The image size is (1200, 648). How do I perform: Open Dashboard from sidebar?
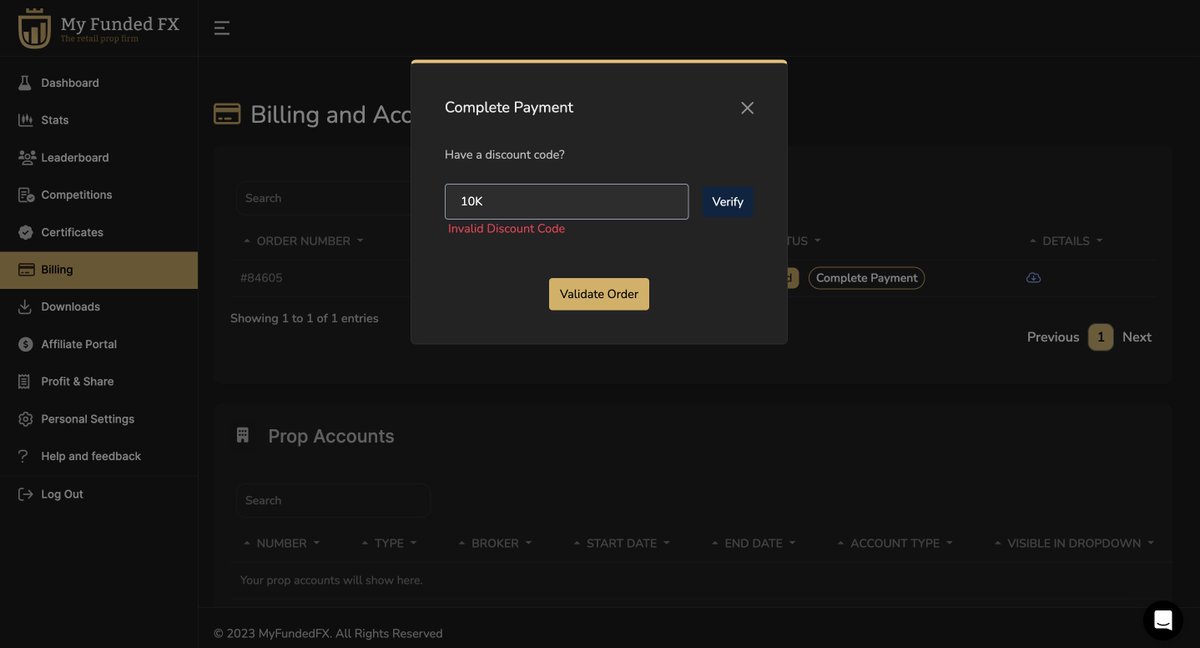pyautogui.click(x=98, y=83)
